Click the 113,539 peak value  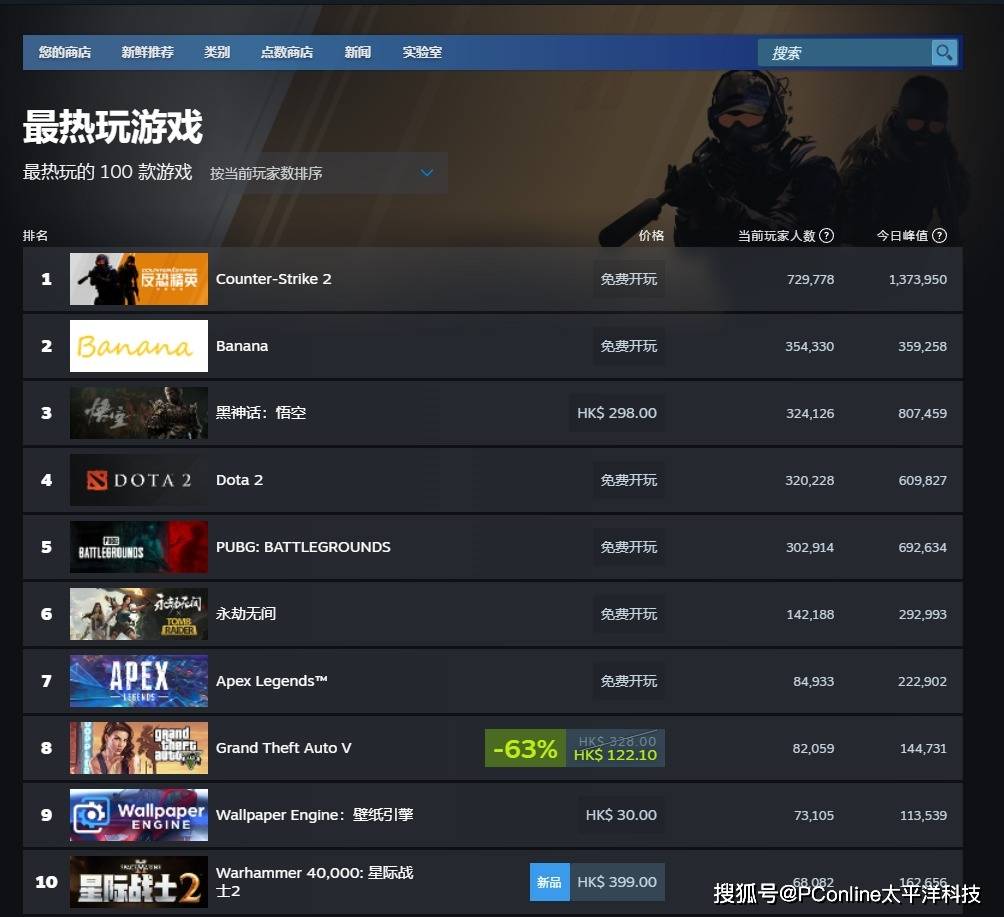coord(923,815)
